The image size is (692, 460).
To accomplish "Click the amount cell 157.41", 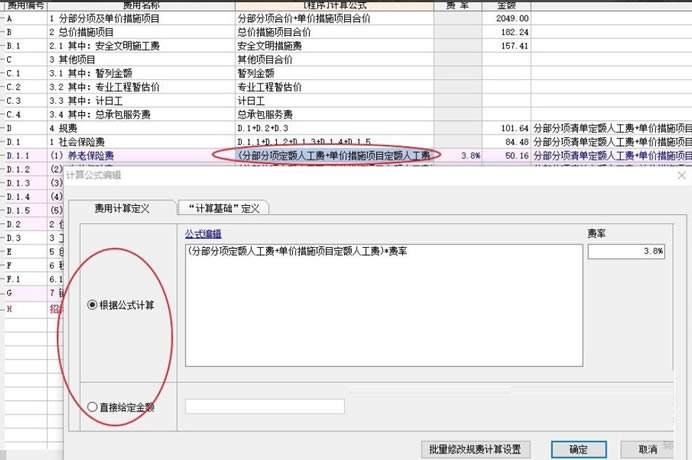I will coord(506,46).
